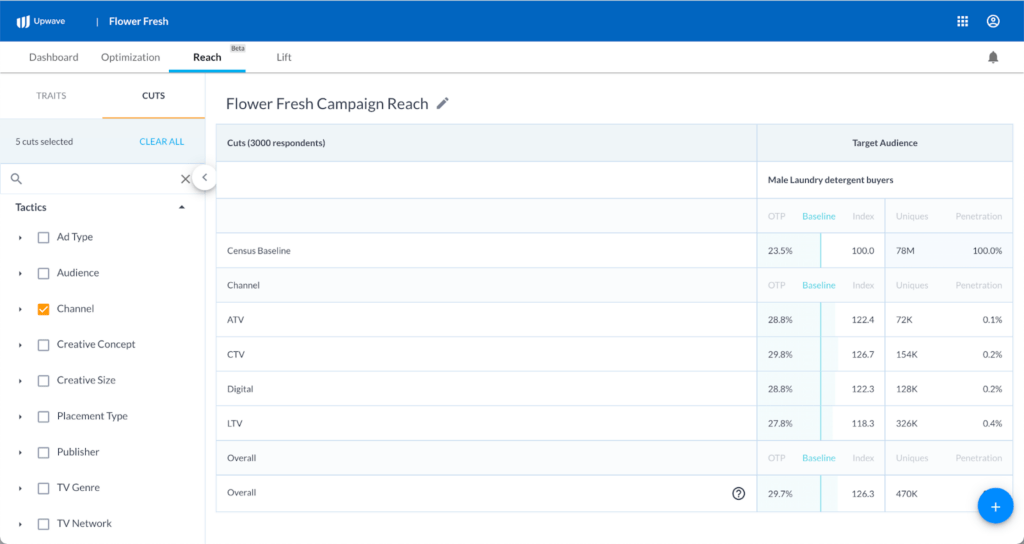Click the 29.7% OTP value in Overall row
Image resolution: width=1024 pixels, height=544 pixels.
coord(780,494)
